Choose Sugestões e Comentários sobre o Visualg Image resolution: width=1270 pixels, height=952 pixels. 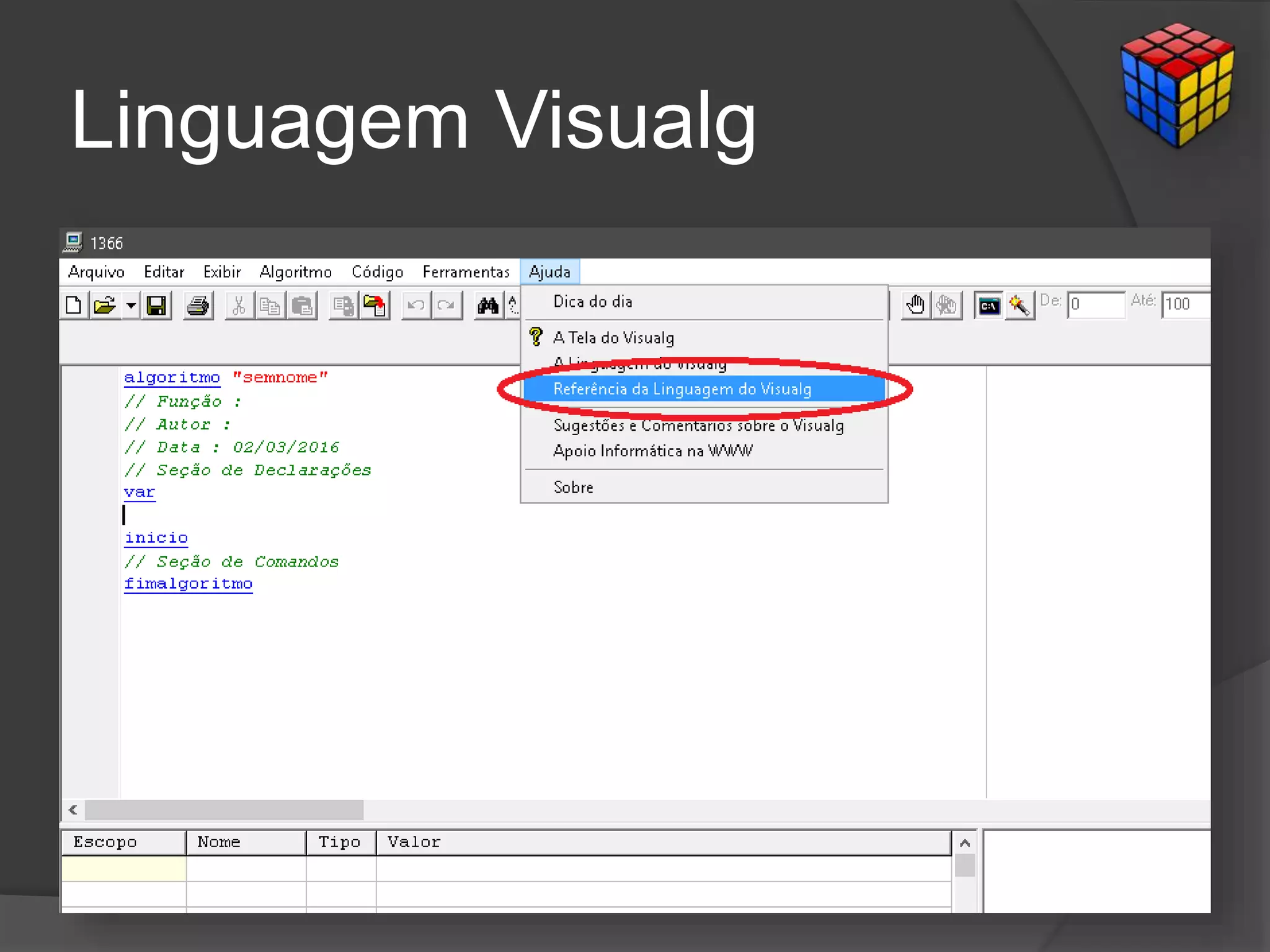[x=704, y=426]
